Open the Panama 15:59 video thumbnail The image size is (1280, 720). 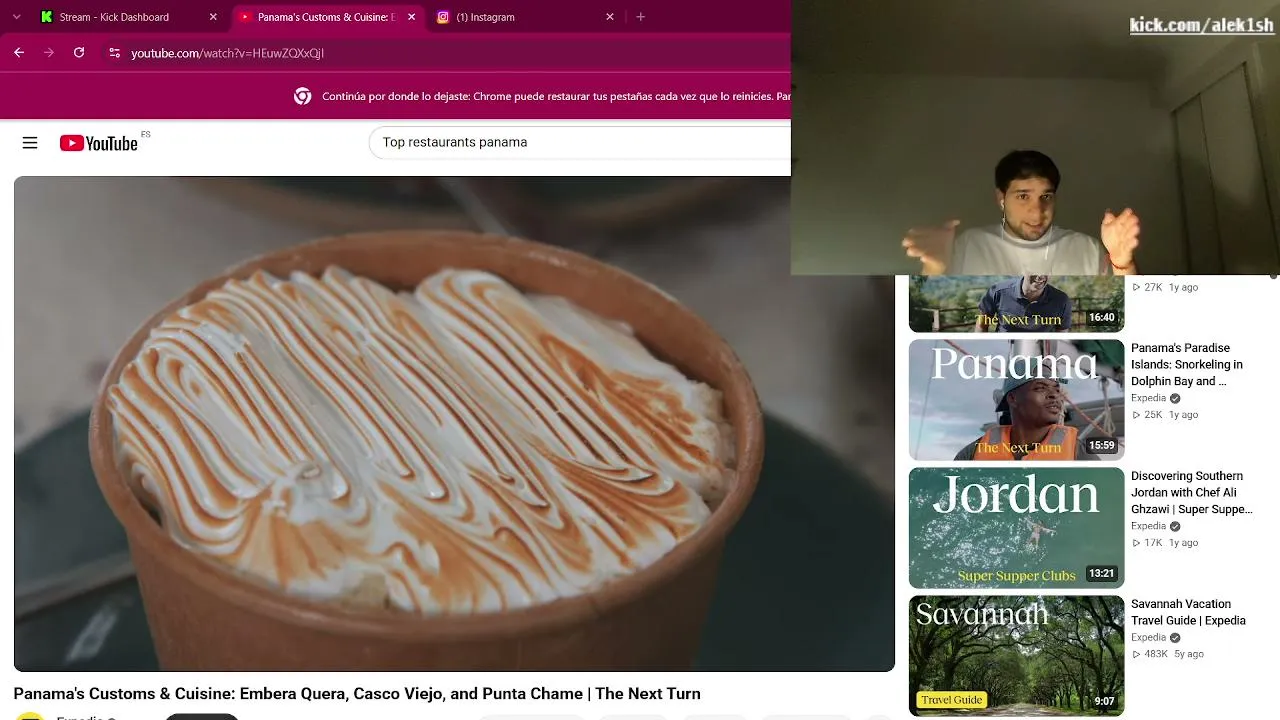point(1016,400)
